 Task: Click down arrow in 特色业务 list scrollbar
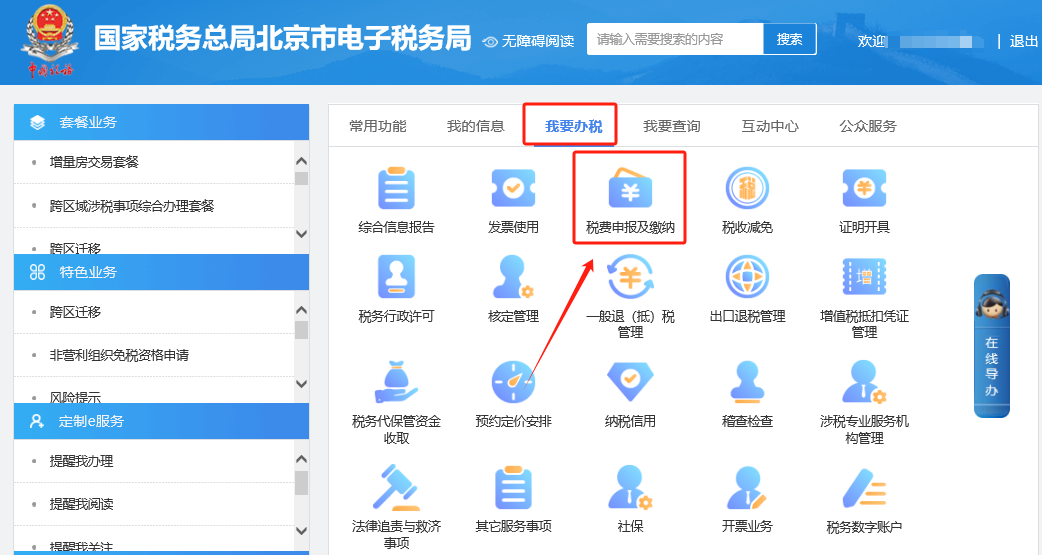click(x=301, y=384)
